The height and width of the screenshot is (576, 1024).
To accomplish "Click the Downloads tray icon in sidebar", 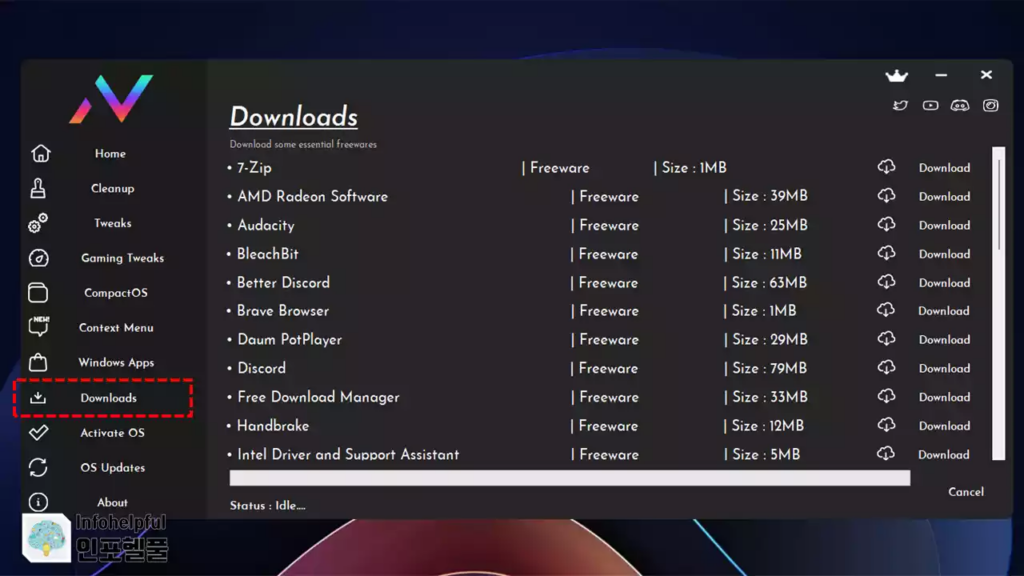I will pyautogui.click(x=38, y=397).
